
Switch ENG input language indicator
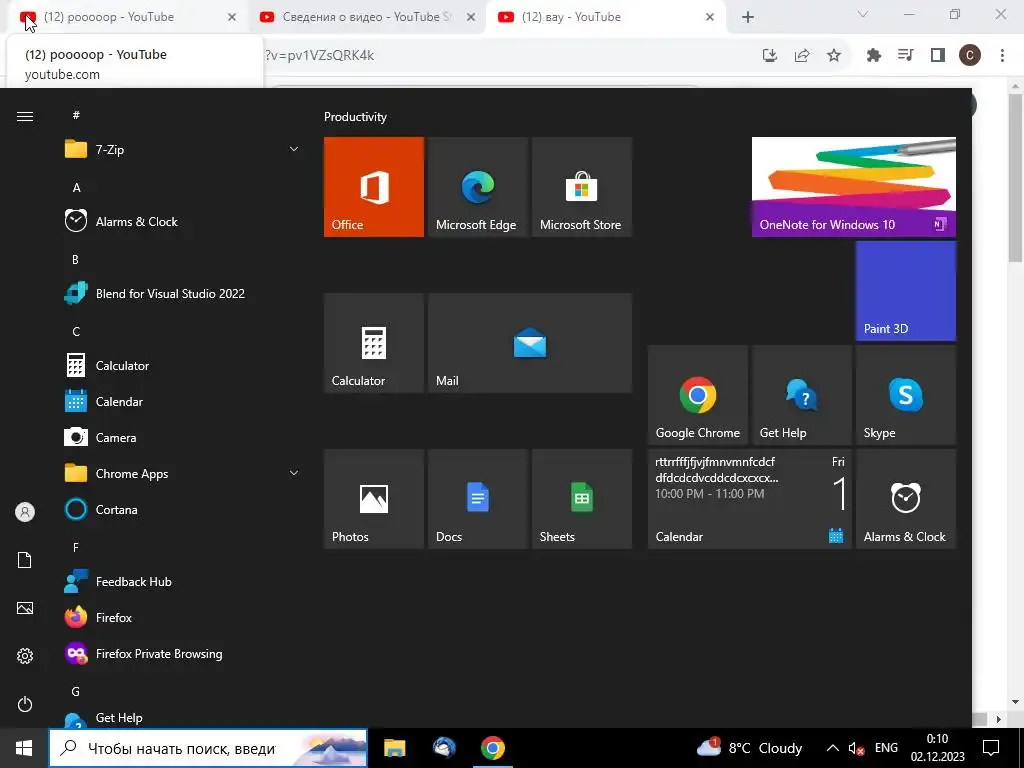click(886, 748)
